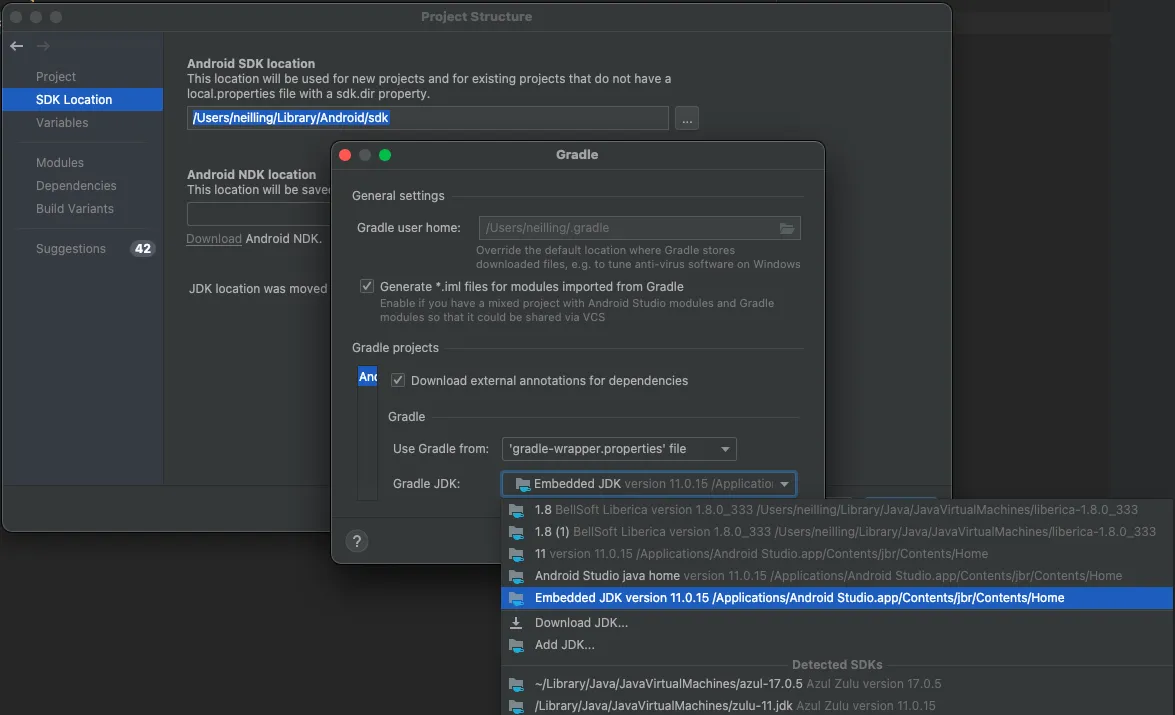Click the JDK icon inside Gradle JDK combo box
1175x715 pixels.
tap(522, 484)
